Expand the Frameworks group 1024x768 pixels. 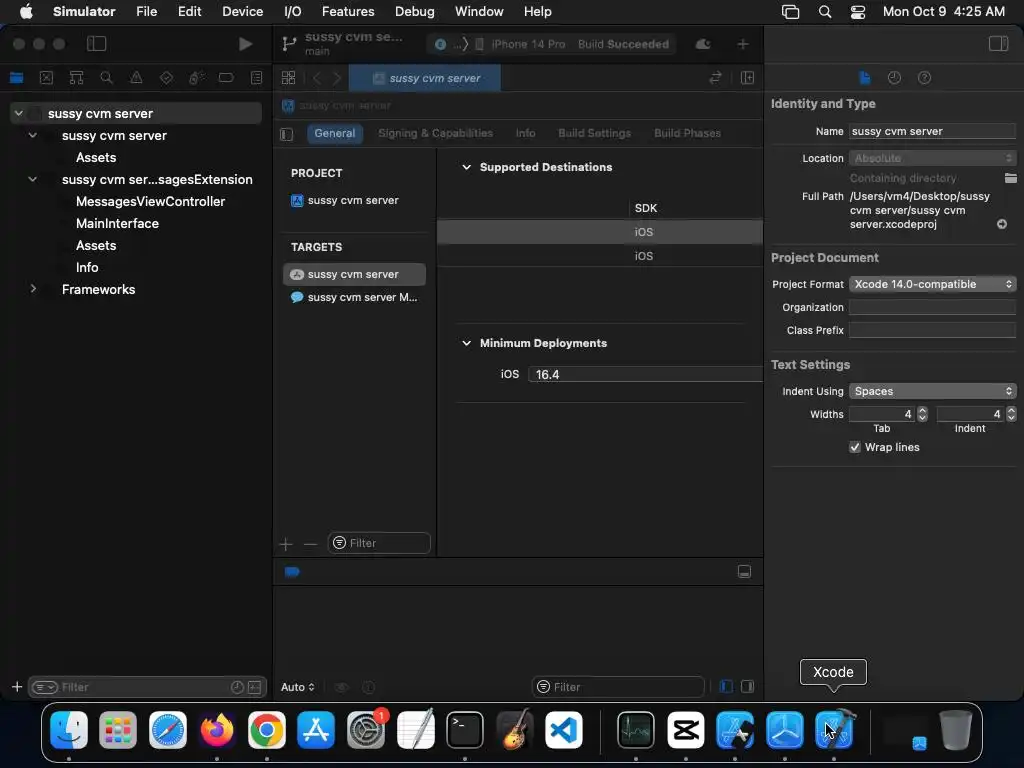pyautogui.click(x=33, y=289)
